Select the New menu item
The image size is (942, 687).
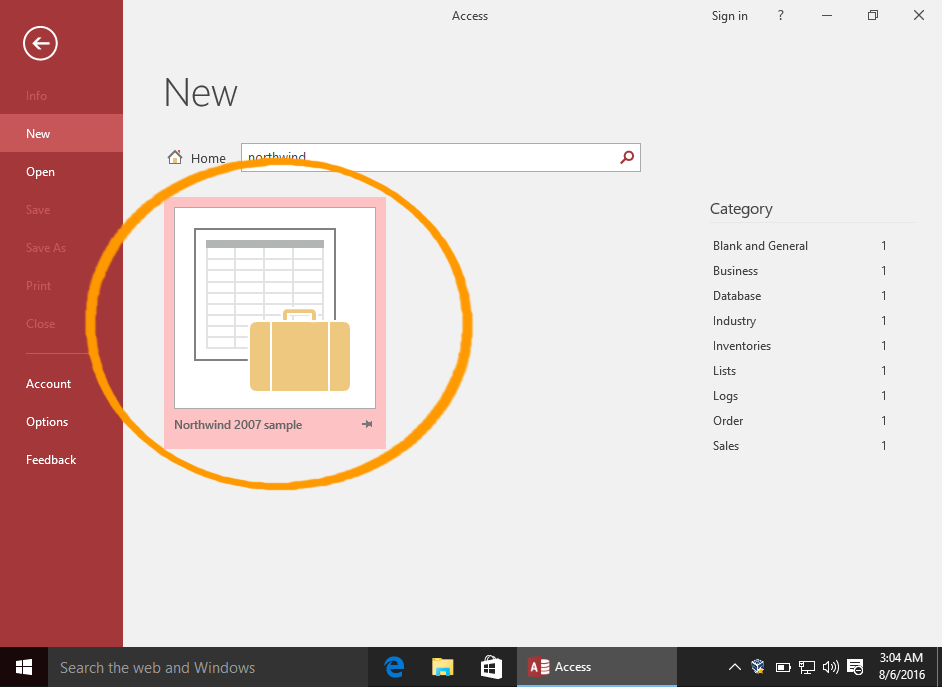pyautogui.click(x=61, y=133)
